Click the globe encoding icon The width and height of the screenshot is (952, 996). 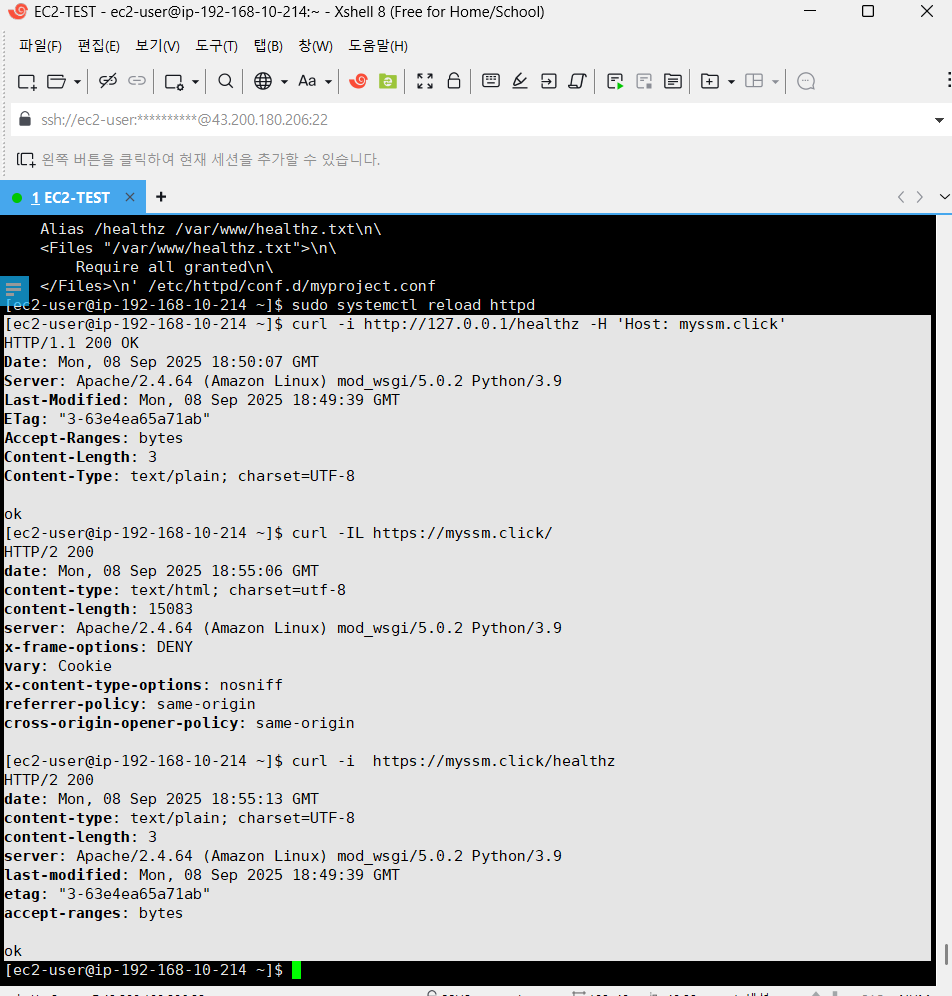[263, 81]
